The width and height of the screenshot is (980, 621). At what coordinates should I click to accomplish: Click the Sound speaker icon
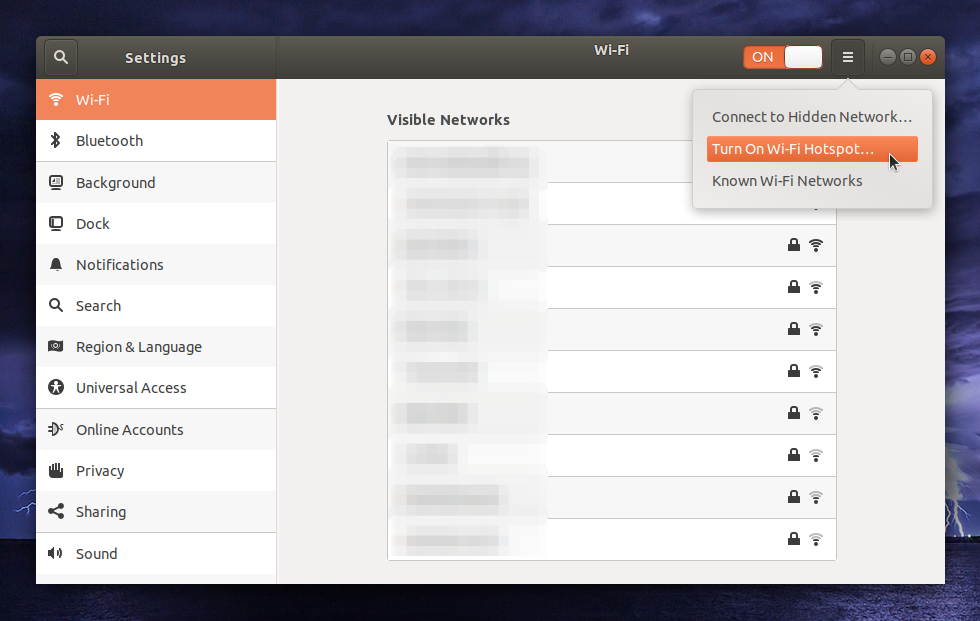tap(56, 553)
